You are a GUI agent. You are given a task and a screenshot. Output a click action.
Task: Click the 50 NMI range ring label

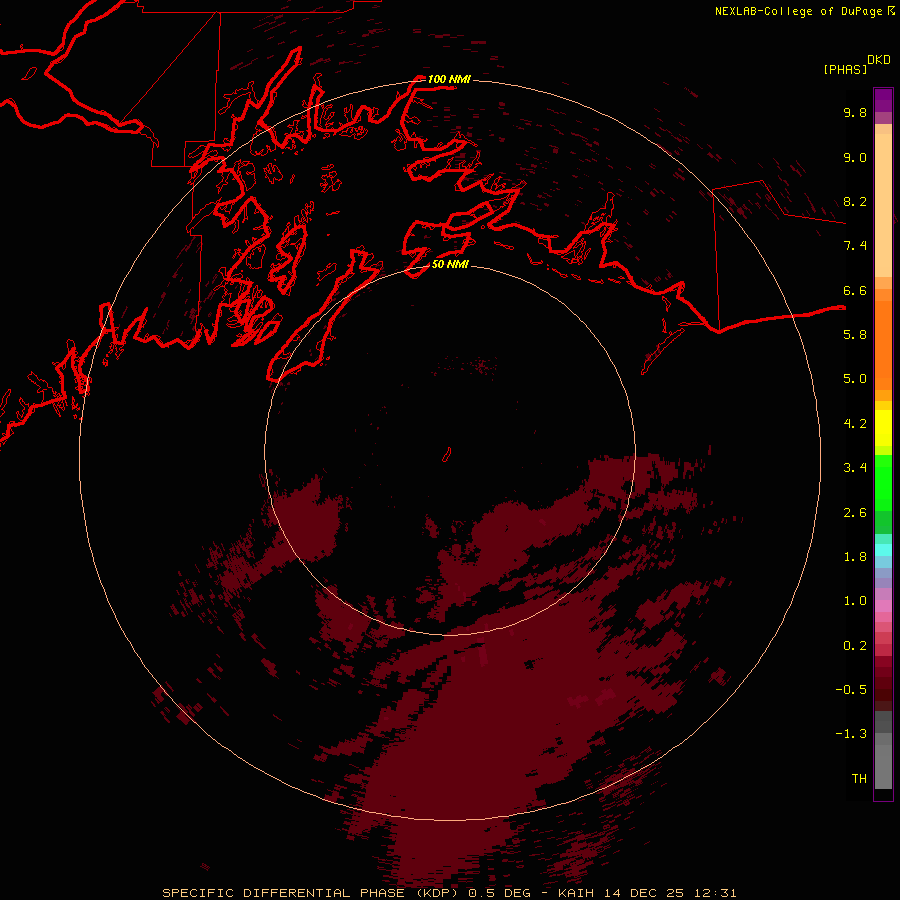coord(450,264)
